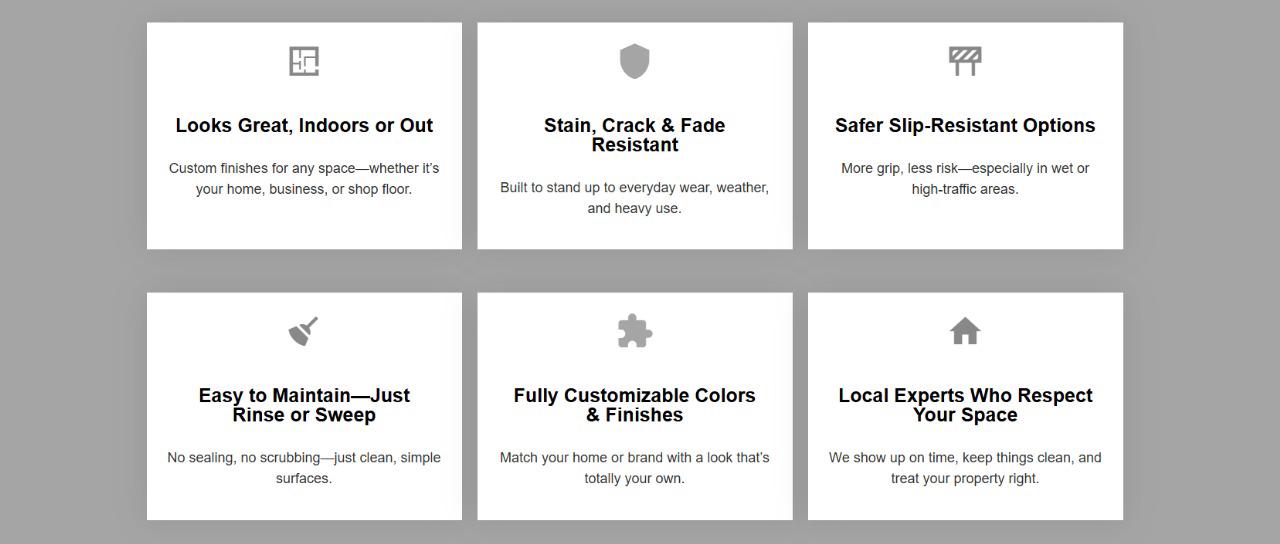Select the 'More grip, less risk' description
This screenshot has width=1280, height=544.
click(965, 178)
